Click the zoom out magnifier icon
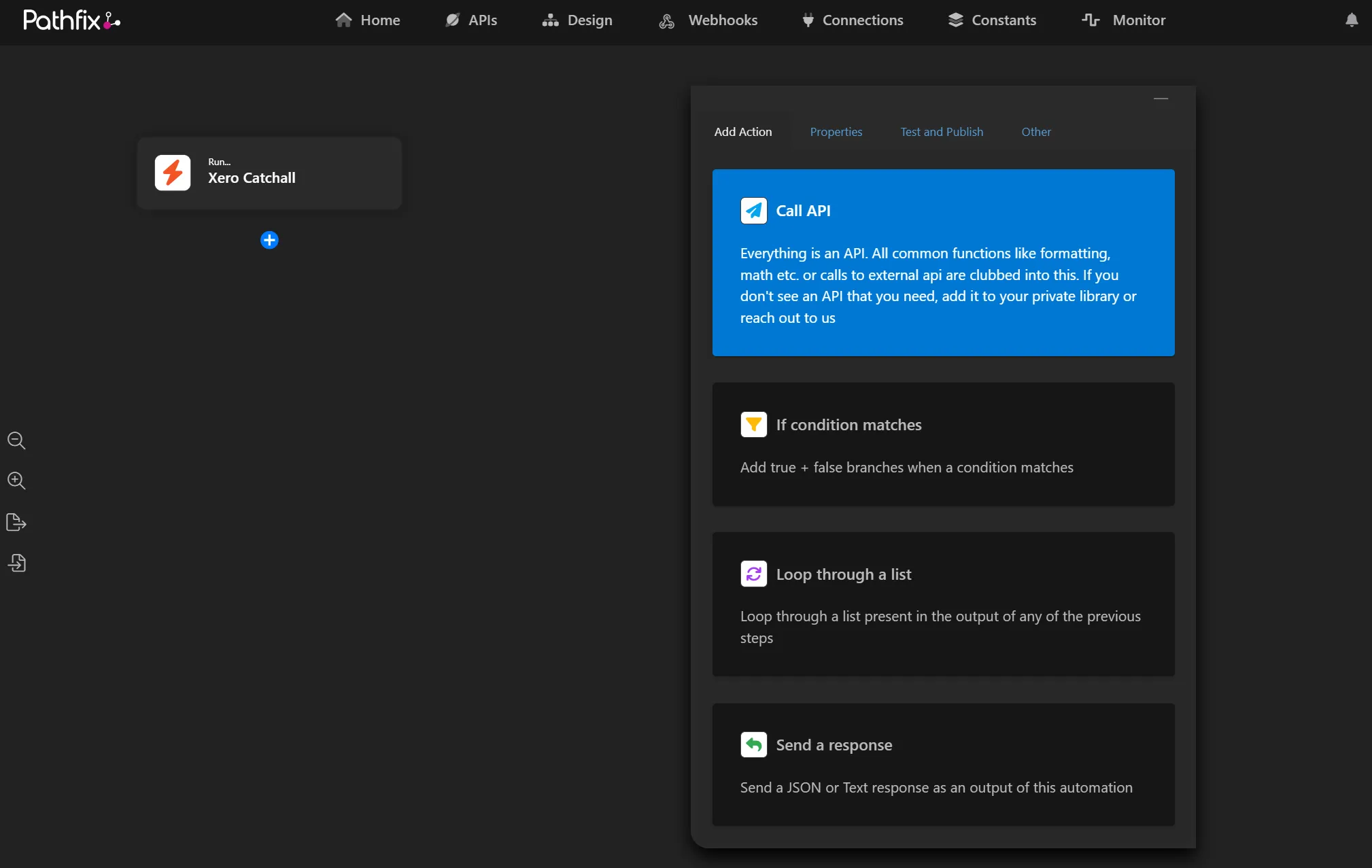The width and height of the screenshot is (1372, 868). pyautogui.click(x=16, y=440)
